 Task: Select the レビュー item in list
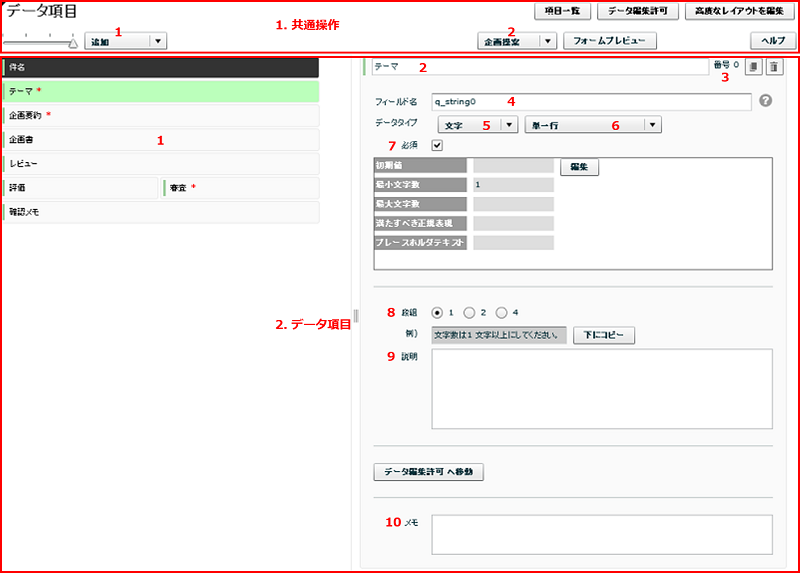160,162
